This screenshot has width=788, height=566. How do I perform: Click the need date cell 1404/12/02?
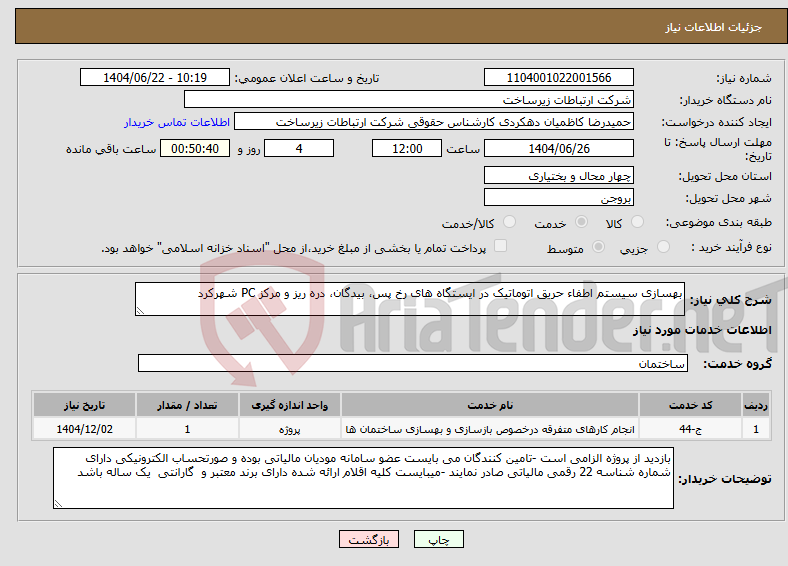[x=84, y=429]
